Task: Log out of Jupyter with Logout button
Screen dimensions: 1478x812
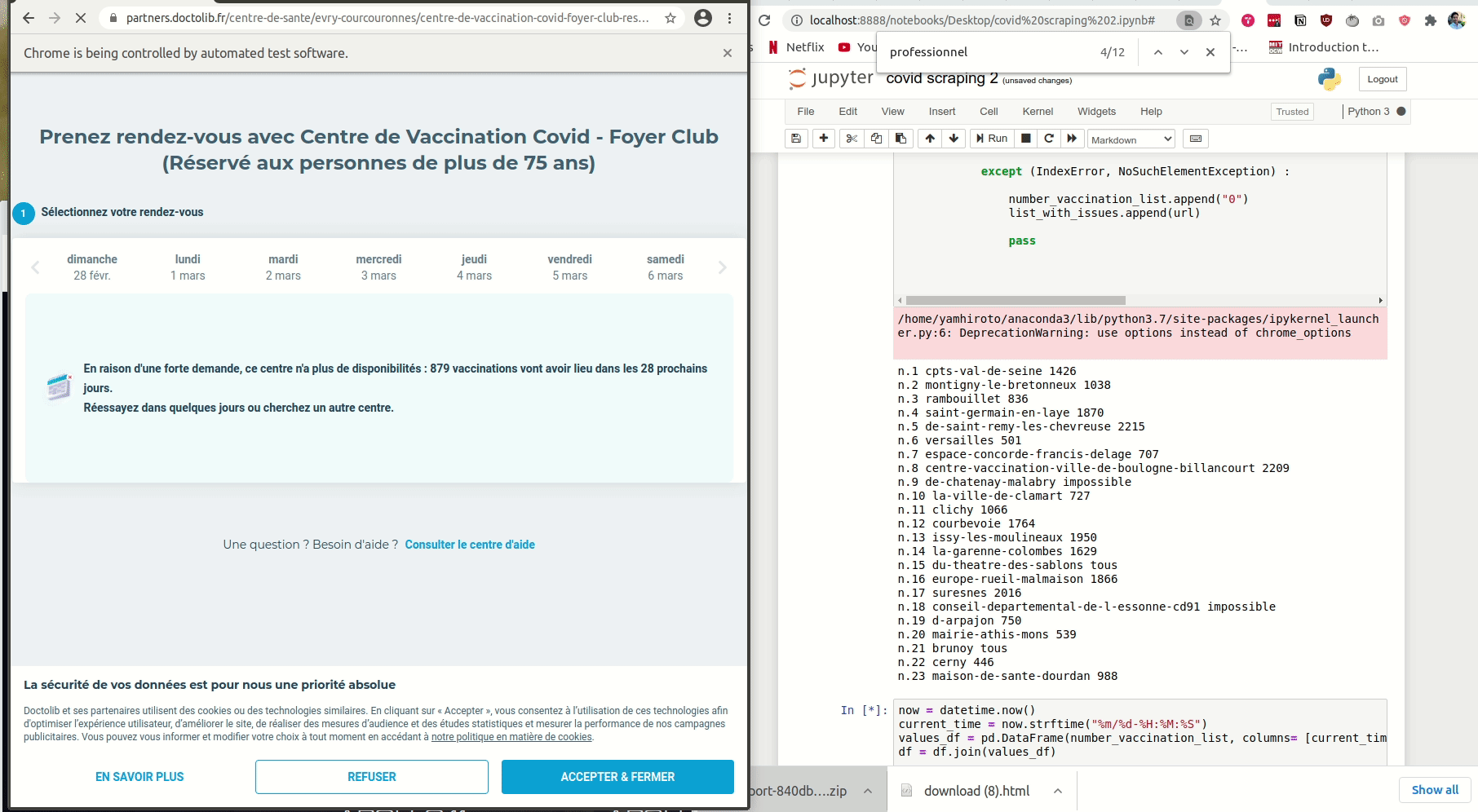Action: (1383, 79)
